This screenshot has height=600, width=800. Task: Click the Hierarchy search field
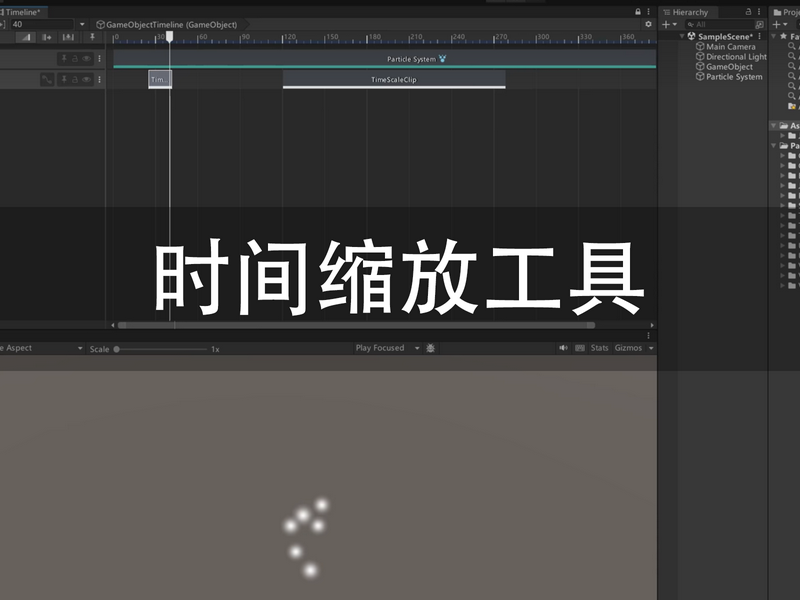coord(720,24)
